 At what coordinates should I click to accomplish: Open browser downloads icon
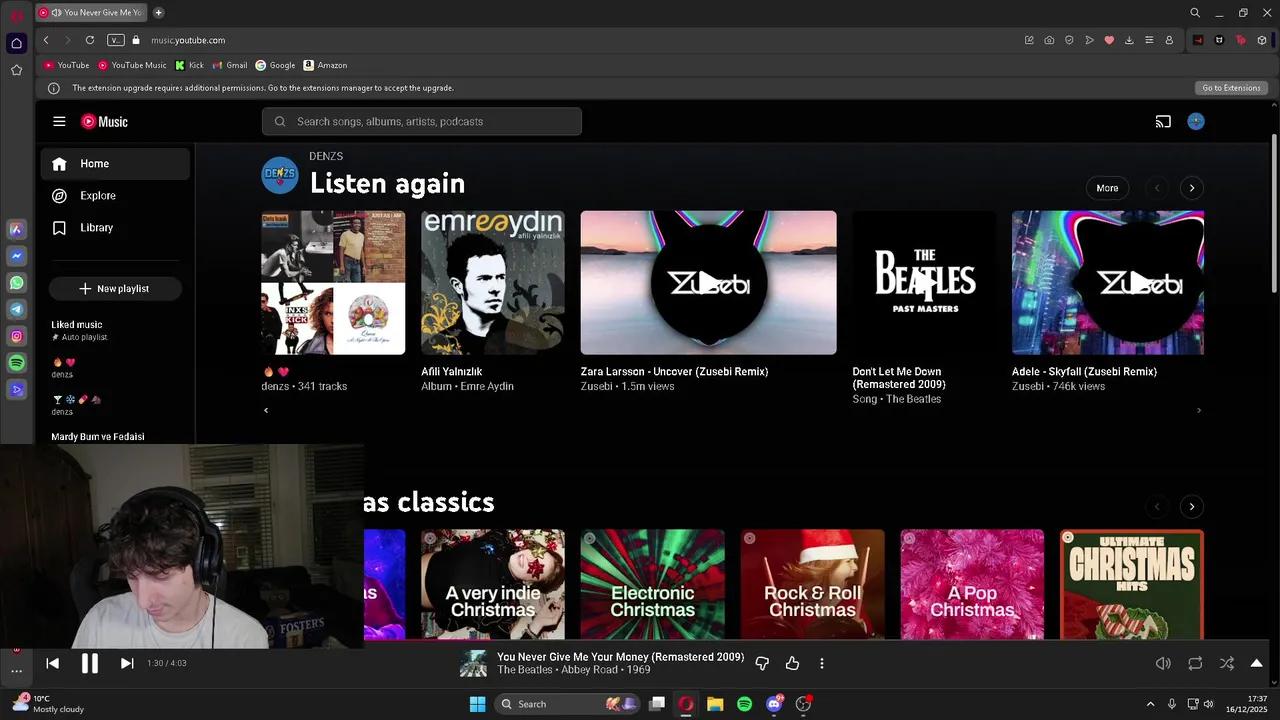point(1129,40)
